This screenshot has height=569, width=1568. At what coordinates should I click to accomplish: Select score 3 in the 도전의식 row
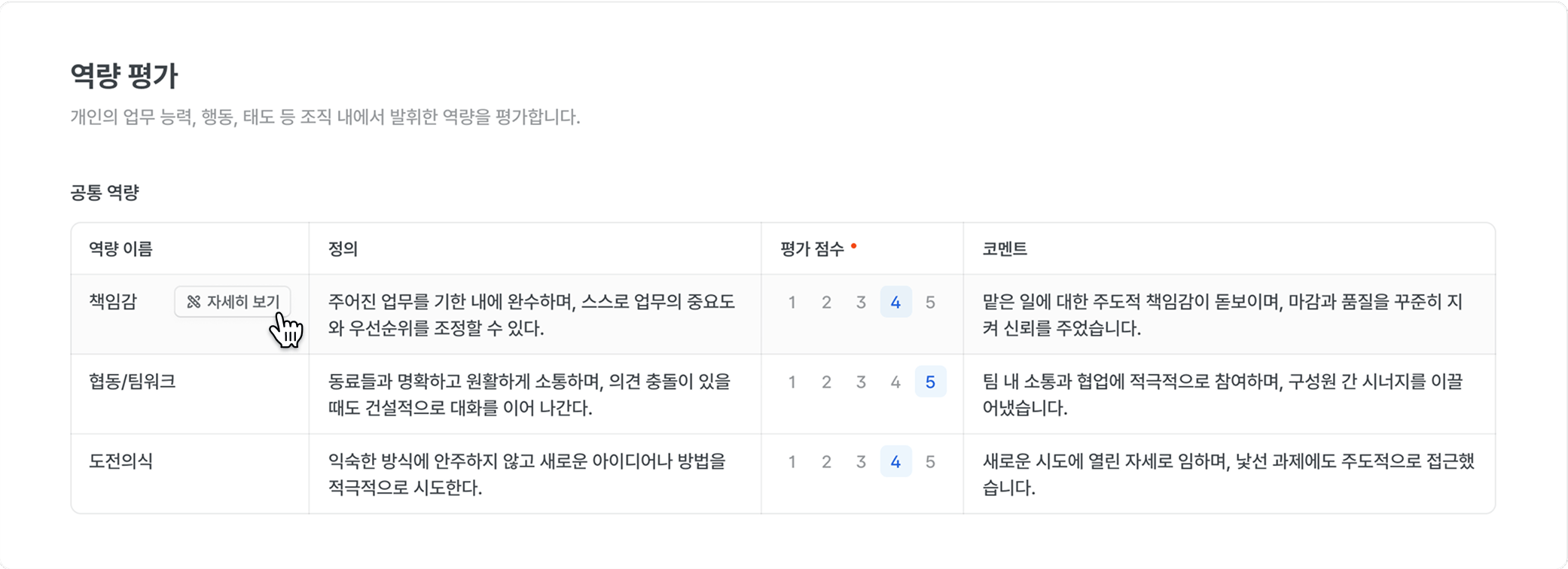point(861,462)
